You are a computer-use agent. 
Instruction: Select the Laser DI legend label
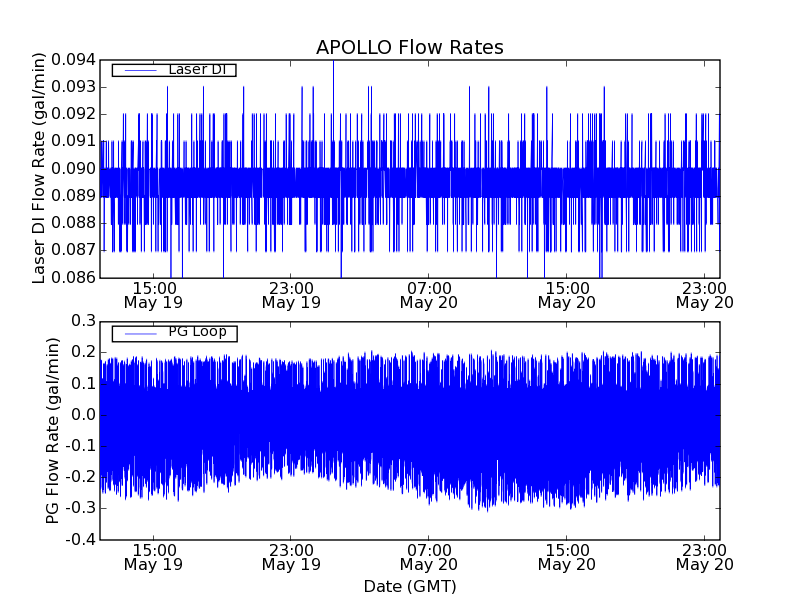[x=195, y=69]
